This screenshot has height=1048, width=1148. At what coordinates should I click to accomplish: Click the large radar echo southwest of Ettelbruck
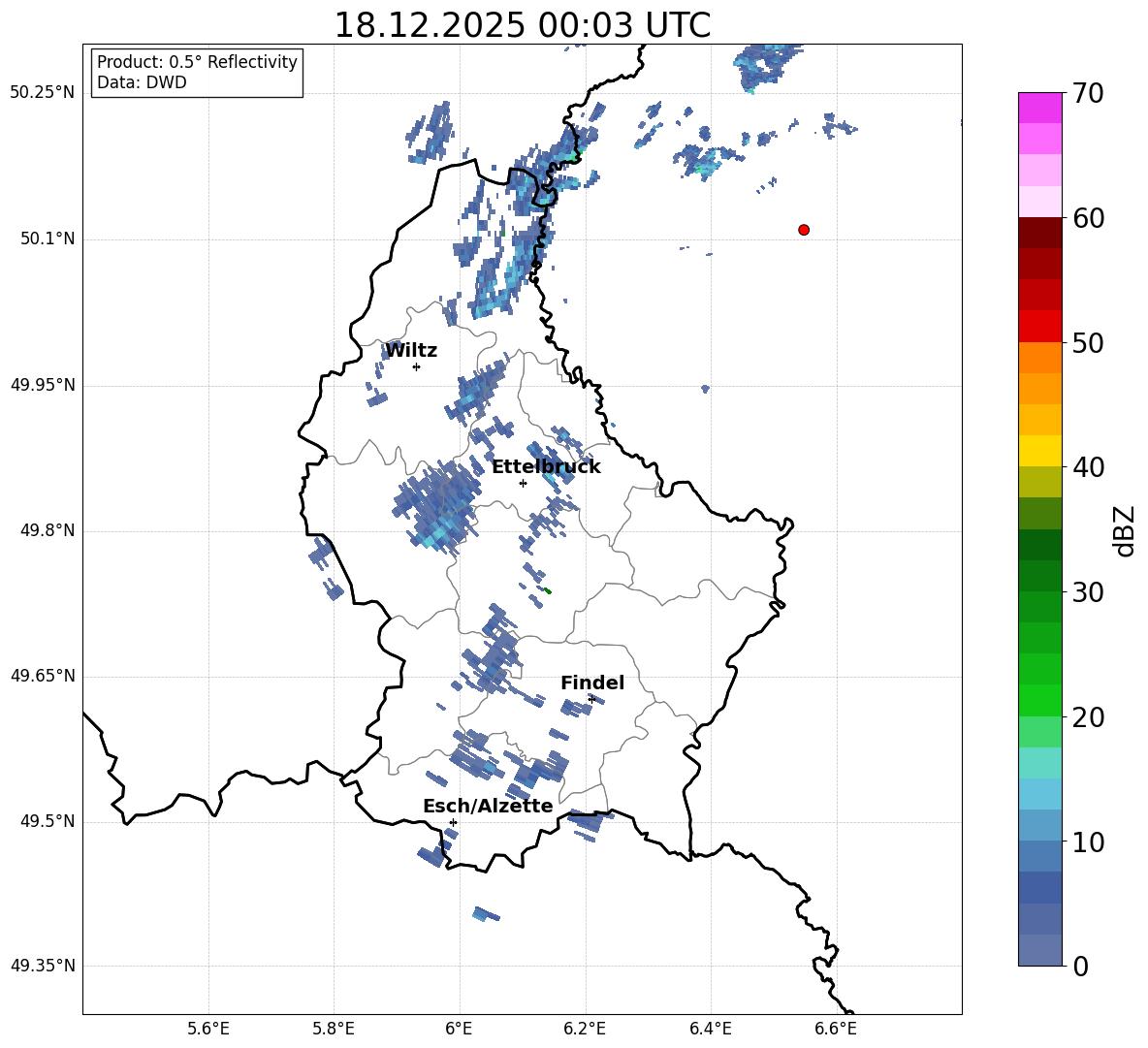pyautogui.click(x=439, y=505)
